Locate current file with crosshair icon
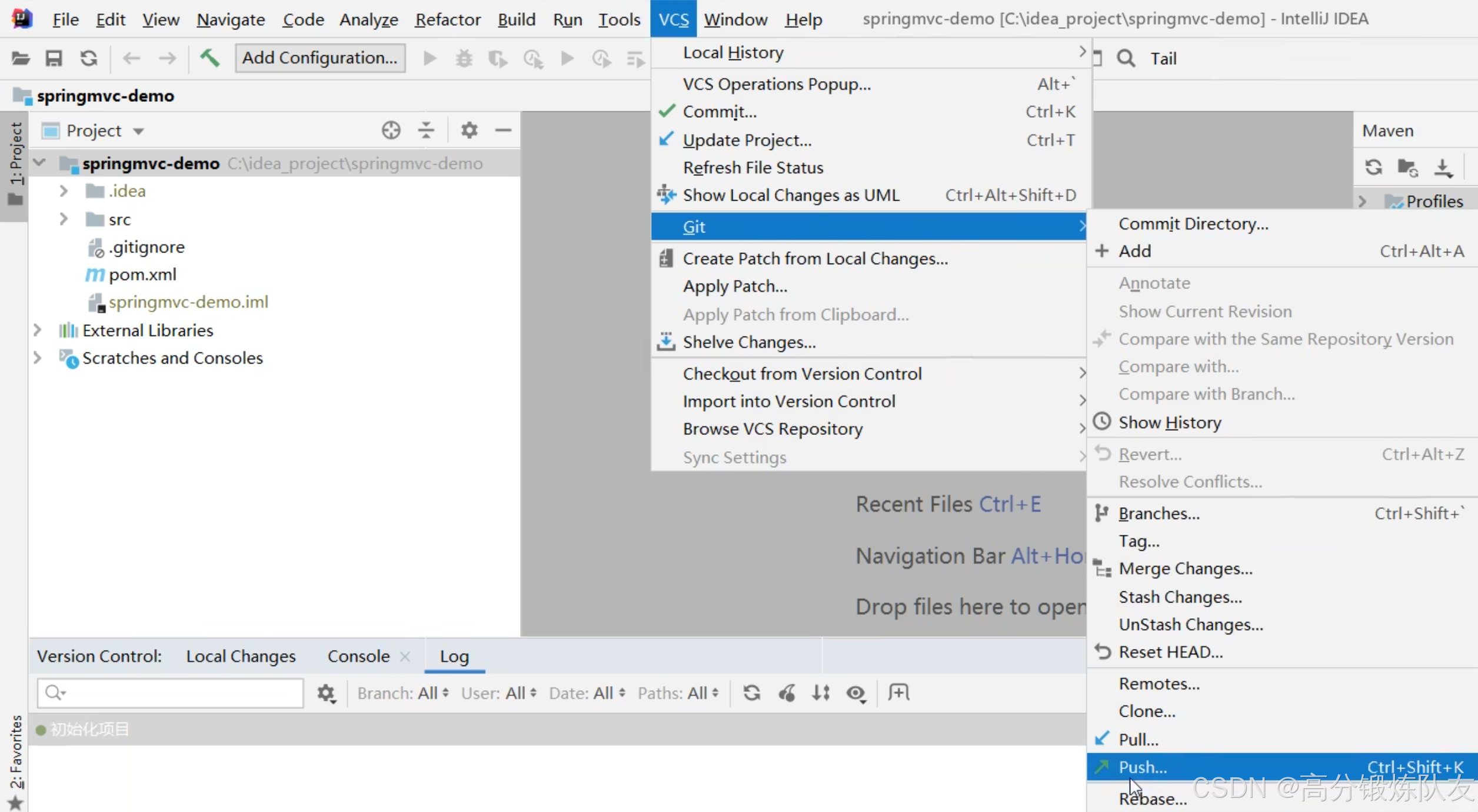Screen dimensions: 1478x812 coord(391,130)
